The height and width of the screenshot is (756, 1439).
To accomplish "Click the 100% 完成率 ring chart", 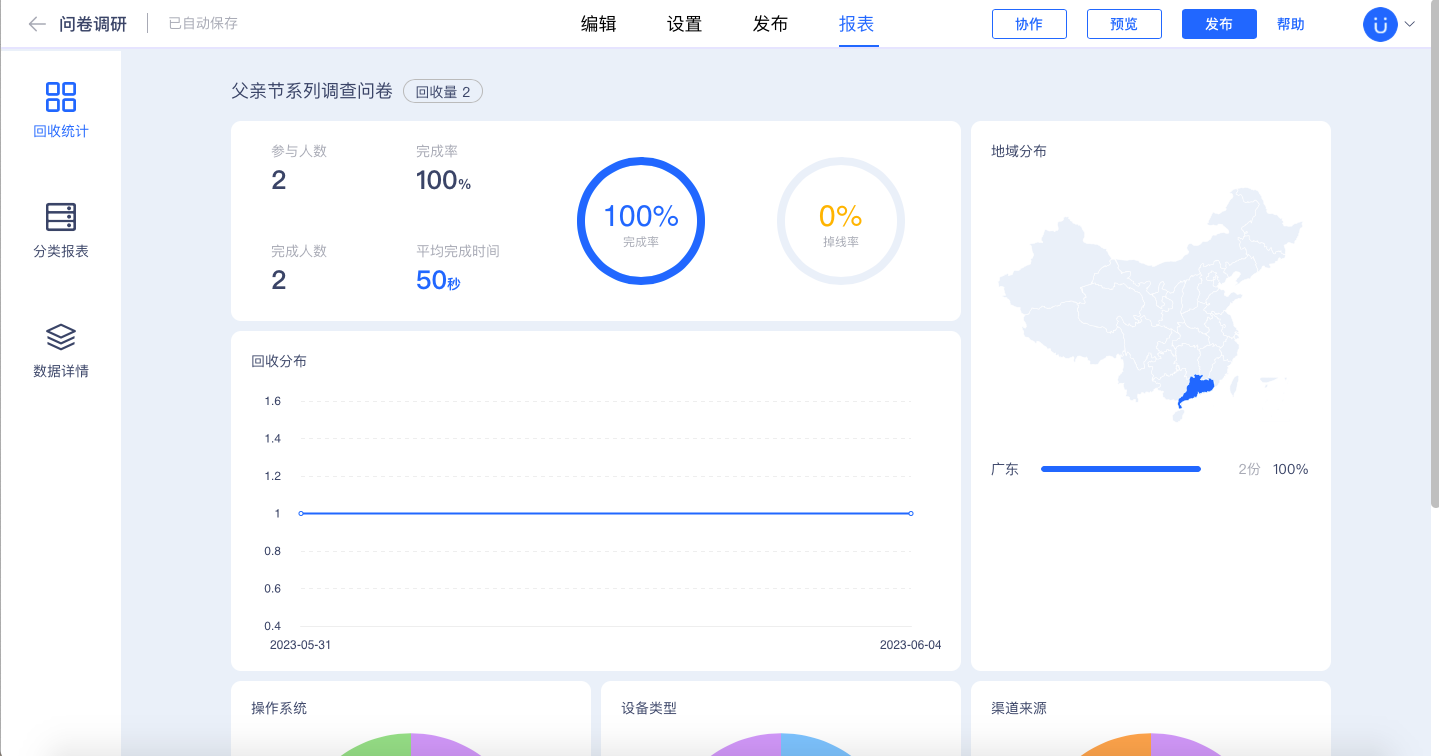I will pyautogui.click(x=641, y=221).
